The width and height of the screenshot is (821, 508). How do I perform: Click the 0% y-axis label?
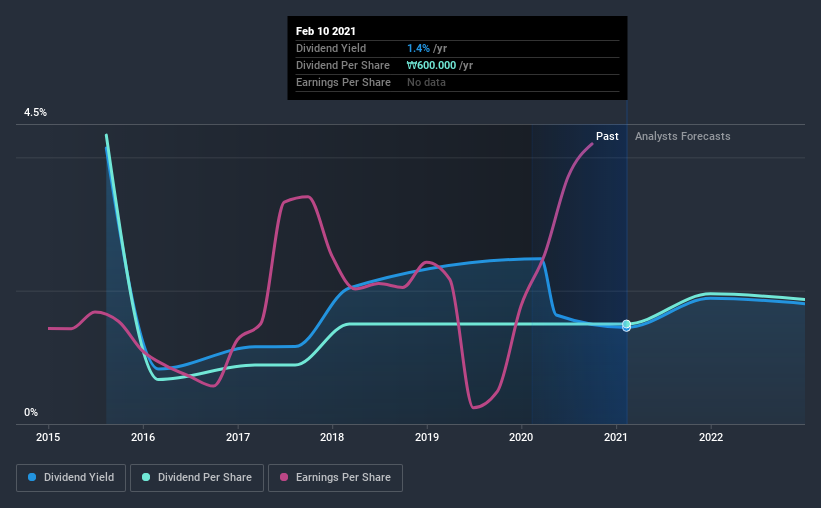click(x=31, y=413)
